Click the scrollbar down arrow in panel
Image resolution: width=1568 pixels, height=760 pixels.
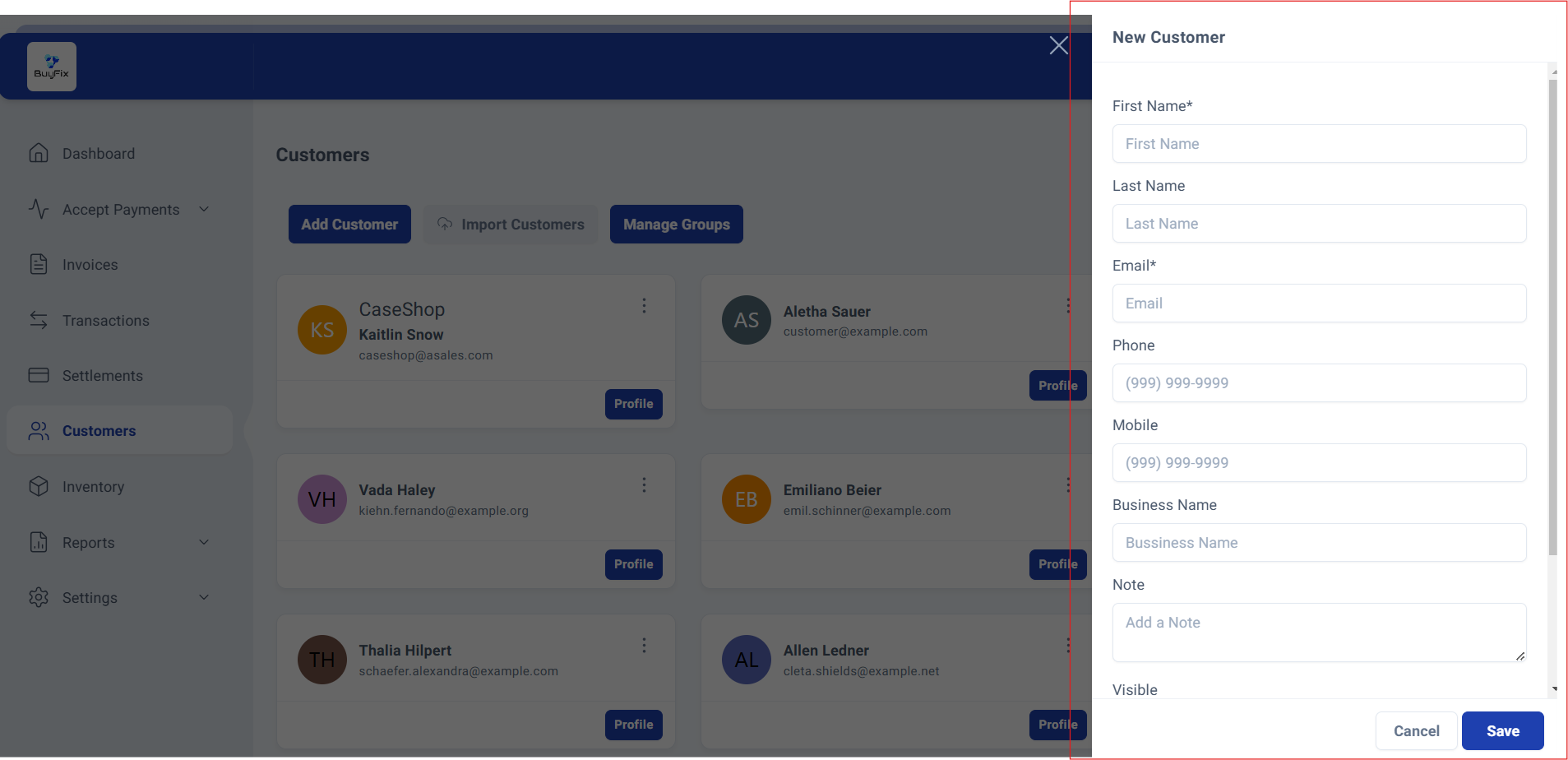click(x=1554, y=689)
